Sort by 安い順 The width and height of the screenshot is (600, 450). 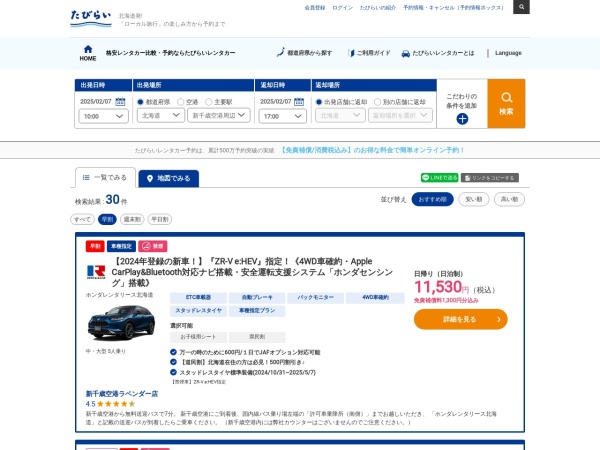pos(474,199)
